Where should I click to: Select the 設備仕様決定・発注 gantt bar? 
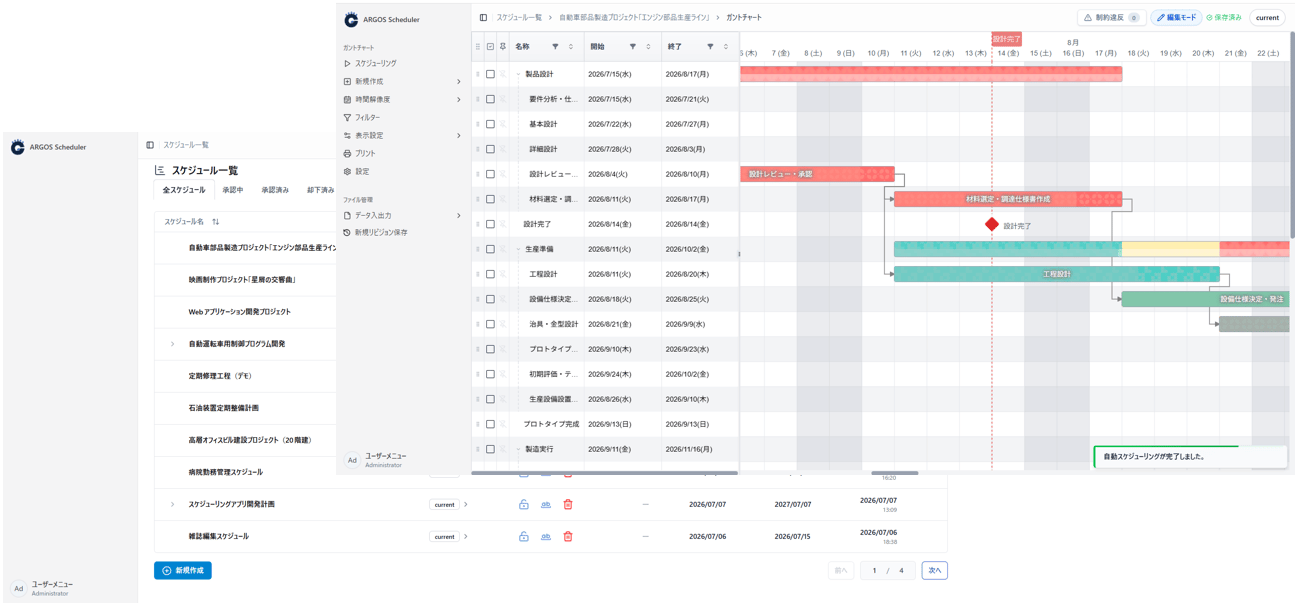coord(1205,299)
